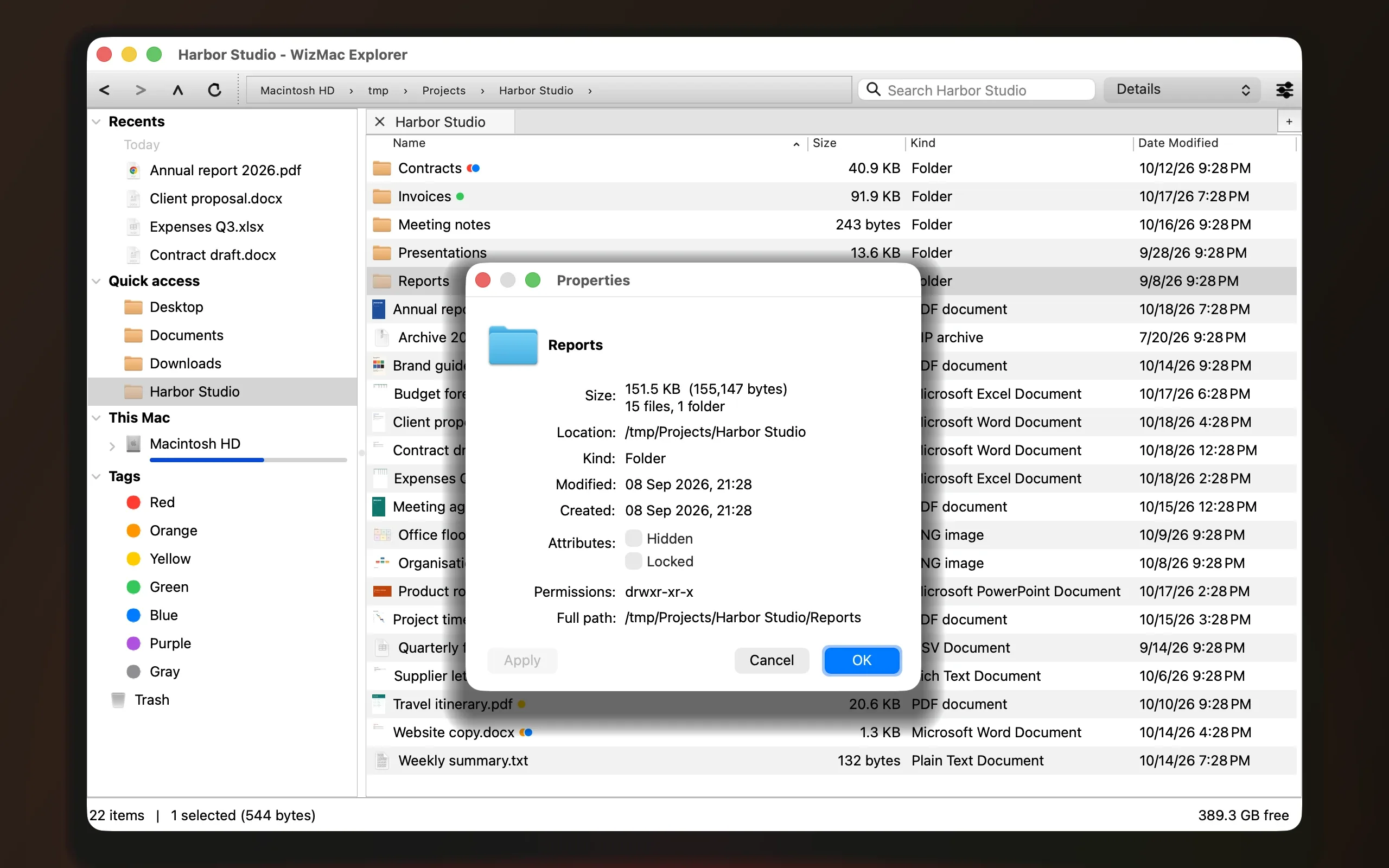Enable the Locked attribute checkbox
The height and width of the screenshot is (868, 1389).
[633, 561]
